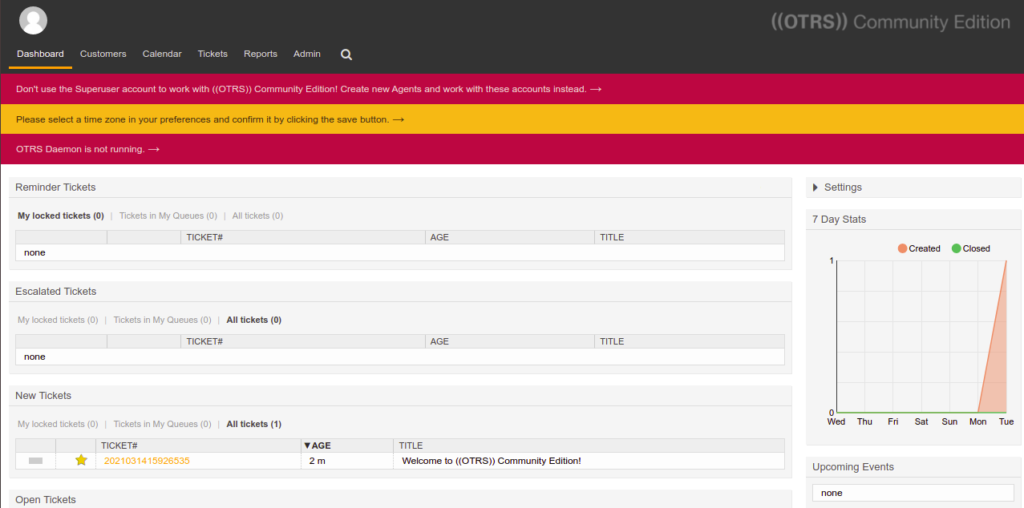Follow the Superuser account warning link
Image resolution: width=1024 pixels, height=508 pixels.
point(308,89)
